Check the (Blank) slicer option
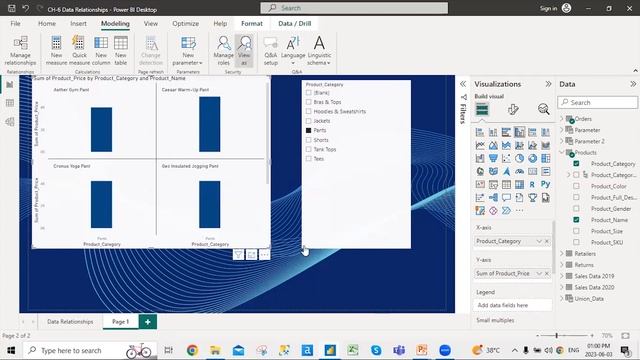This screenshot has width=640, height=360. pos(309,93)
